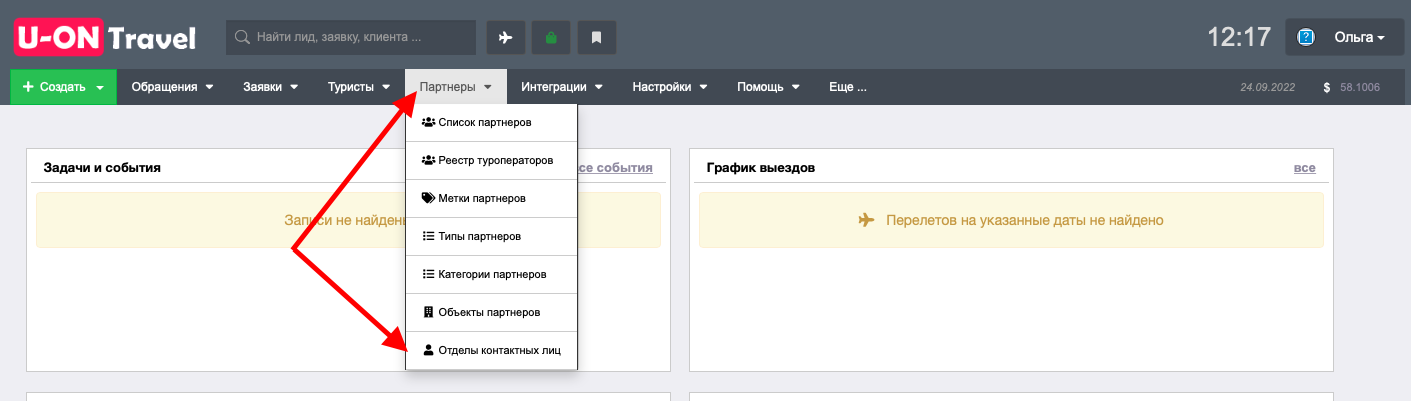Click the Задачи и события panel heading
Viewport: 1411px width, 401px height.
tap(102, 167)
